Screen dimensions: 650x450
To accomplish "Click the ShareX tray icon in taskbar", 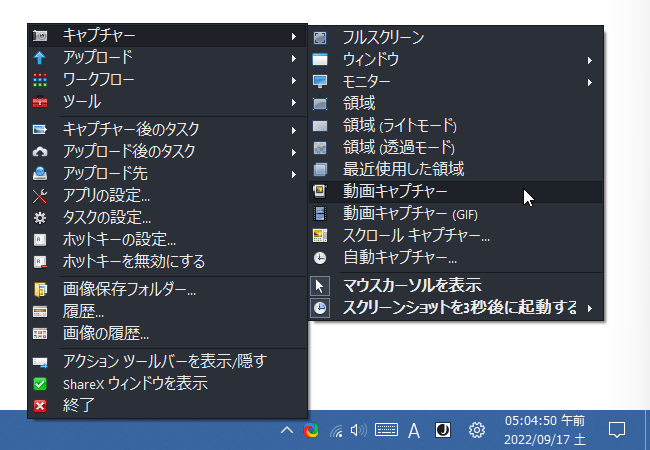I will point(311,431).
